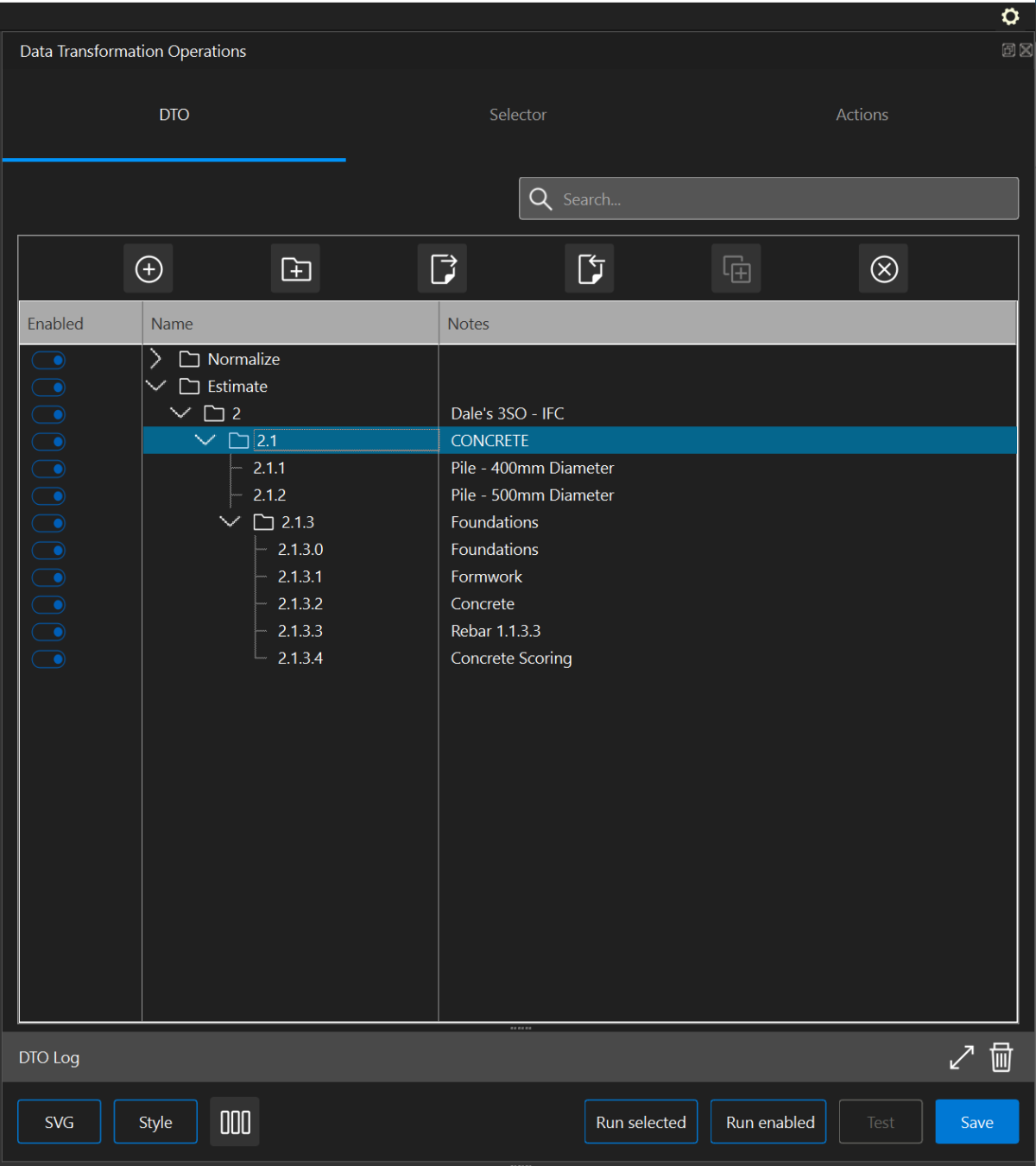Click the add new DTO plus-circle icon
Screen dimensions: 1036x1166
pos(148,269)
